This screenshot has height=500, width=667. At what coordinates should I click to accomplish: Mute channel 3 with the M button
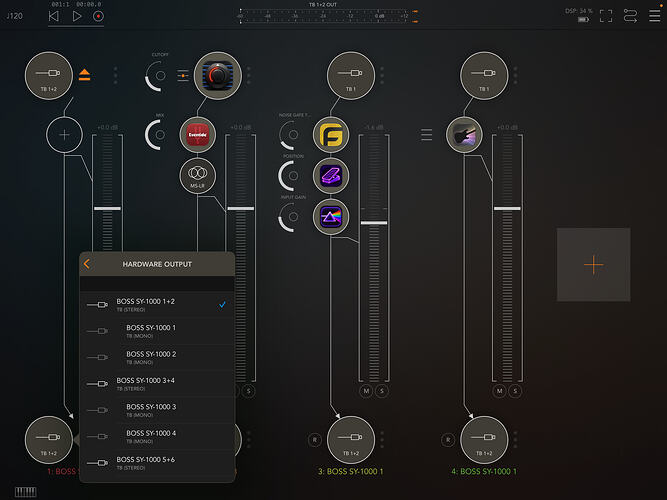click(x=366, y=391)
